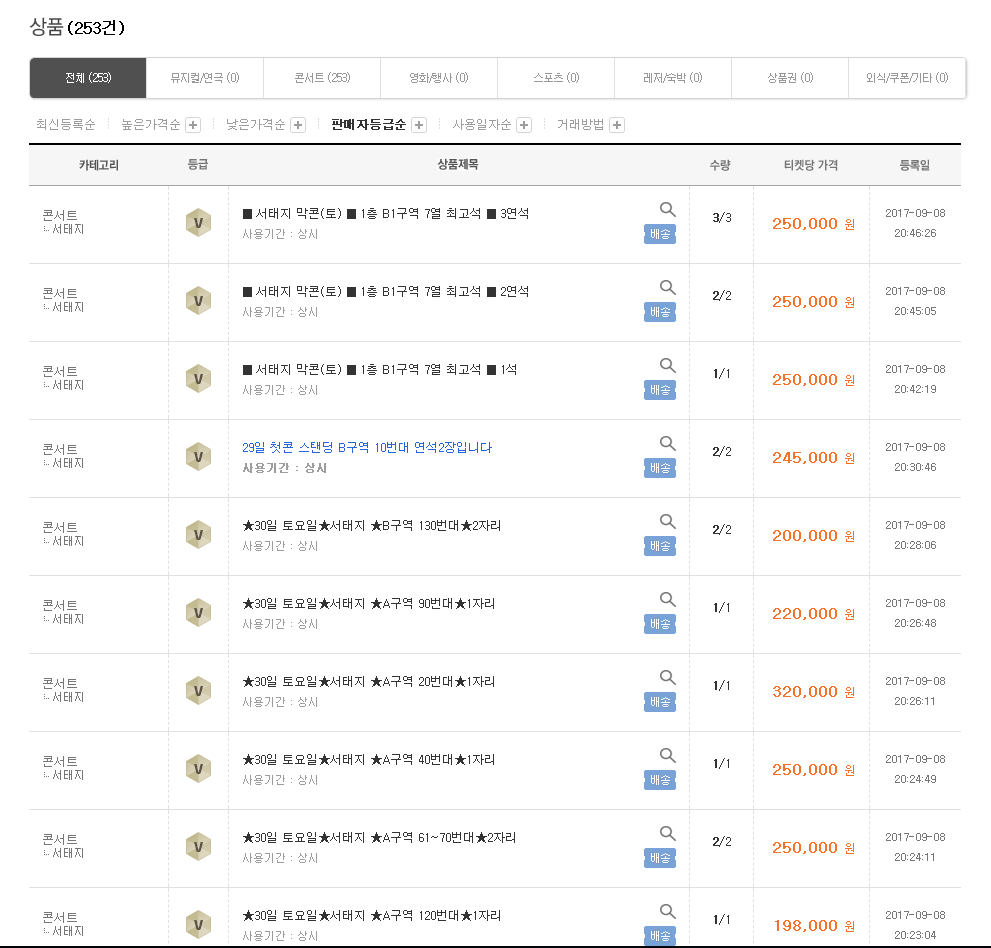Open ★A구역 61~70번대★2자리 listing title
Screen dimensions: 991x948
pos(379,838)
